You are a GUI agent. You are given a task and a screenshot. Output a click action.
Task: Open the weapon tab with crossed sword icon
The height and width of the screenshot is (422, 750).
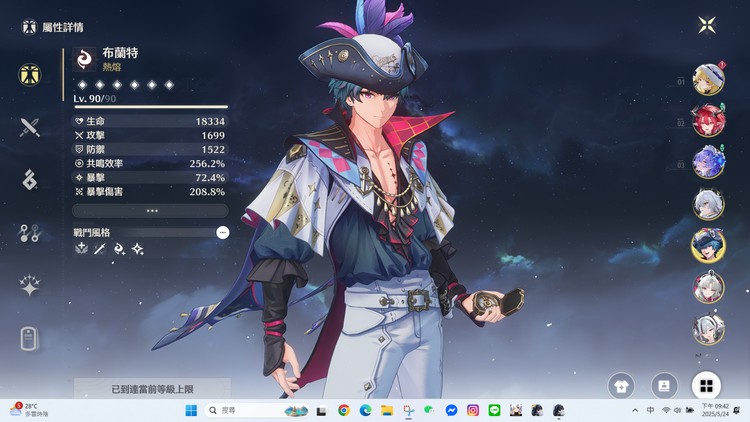[30, 127]
